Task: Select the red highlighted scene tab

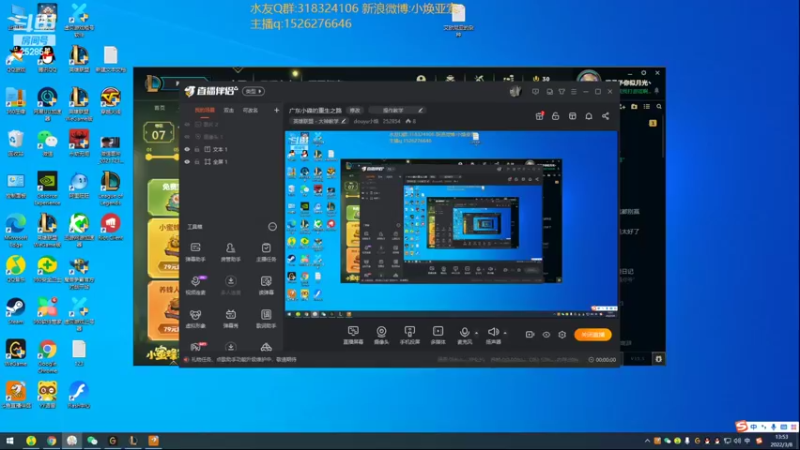Action: pyautogui.click(x=205, y=110)
